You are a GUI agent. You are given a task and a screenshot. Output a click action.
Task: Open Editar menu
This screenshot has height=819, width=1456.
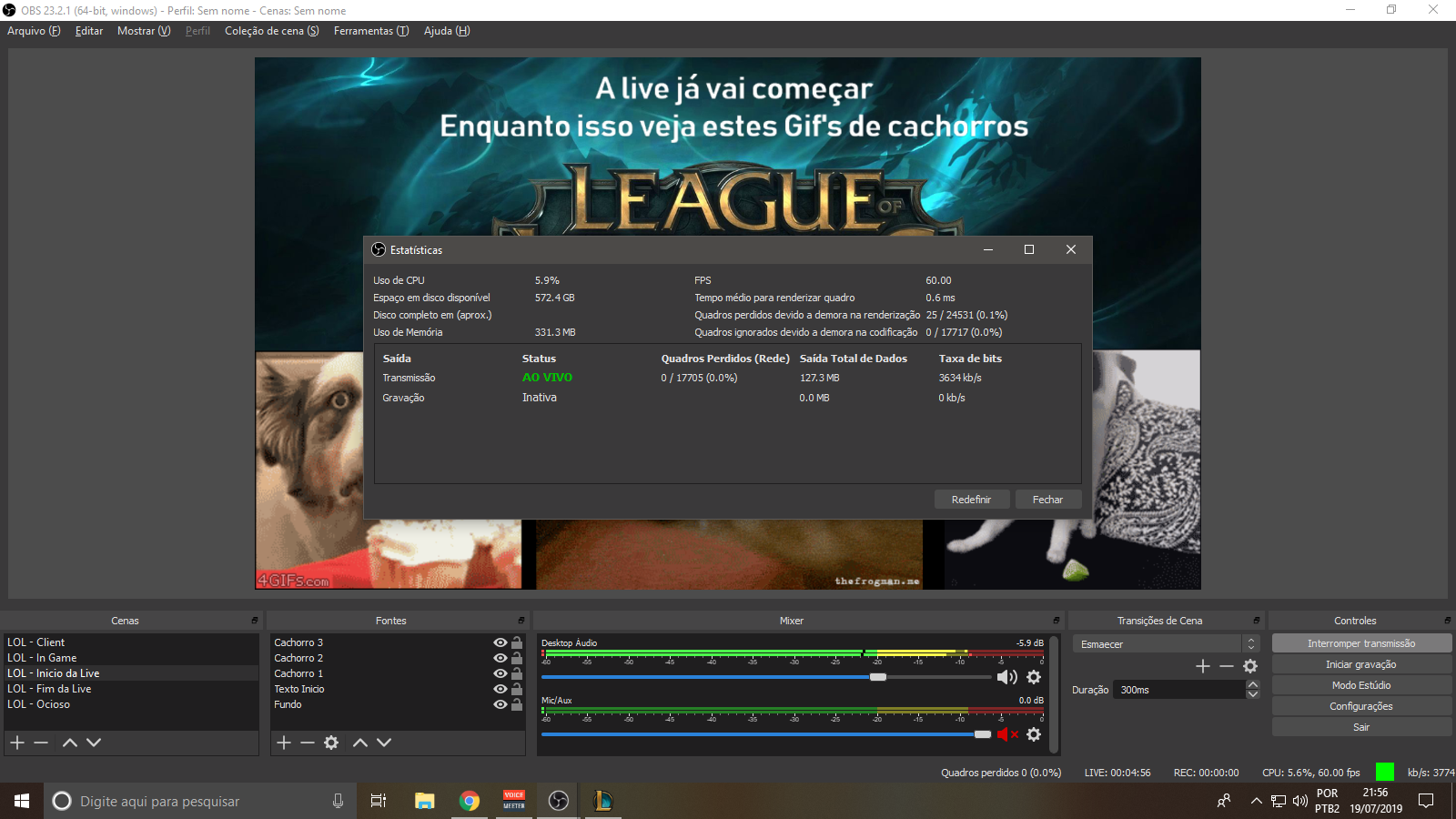[89, 31]
